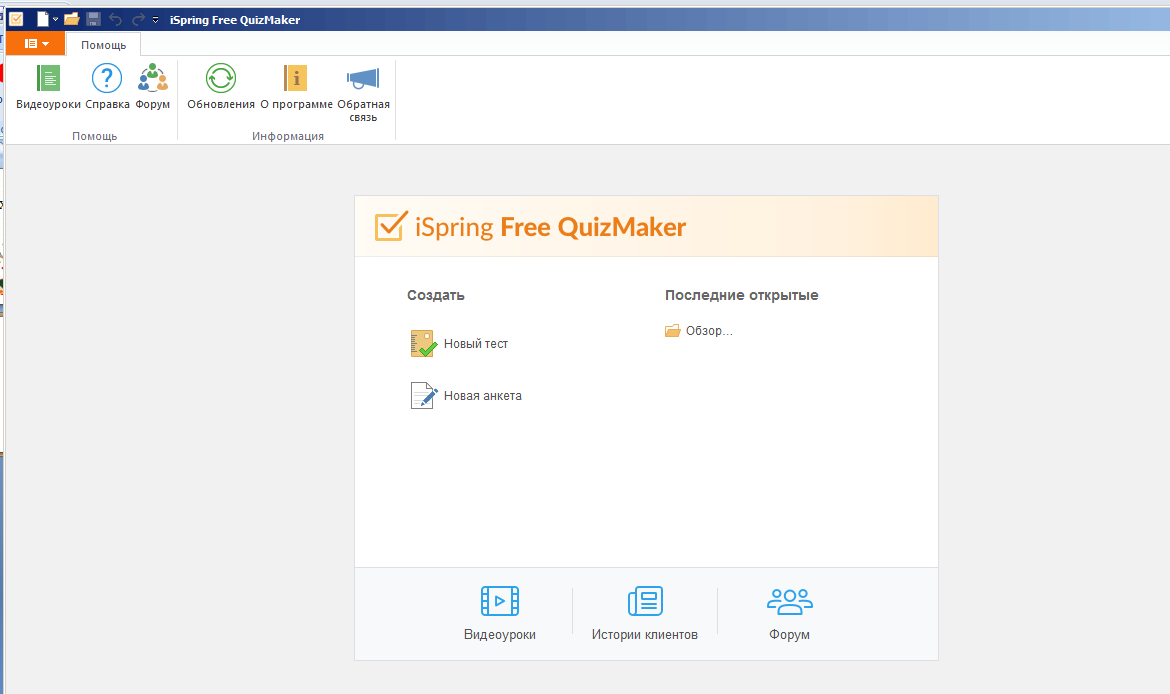Send Обратная связь feedback
The image size is (1170, 694).
(x=363, y=93)
